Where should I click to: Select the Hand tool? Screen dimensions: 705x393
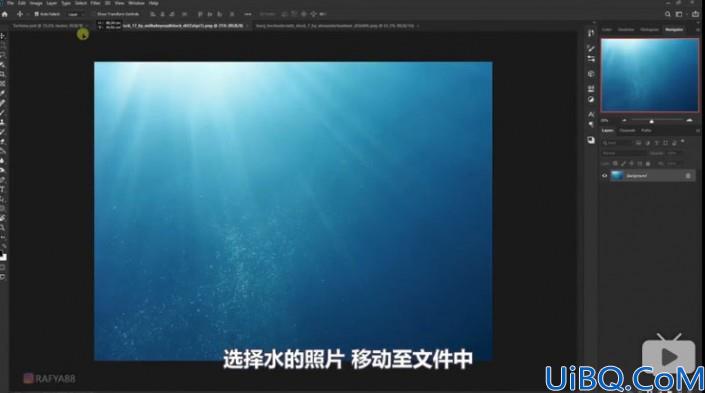pyautogui.click(x=2, y=218)
